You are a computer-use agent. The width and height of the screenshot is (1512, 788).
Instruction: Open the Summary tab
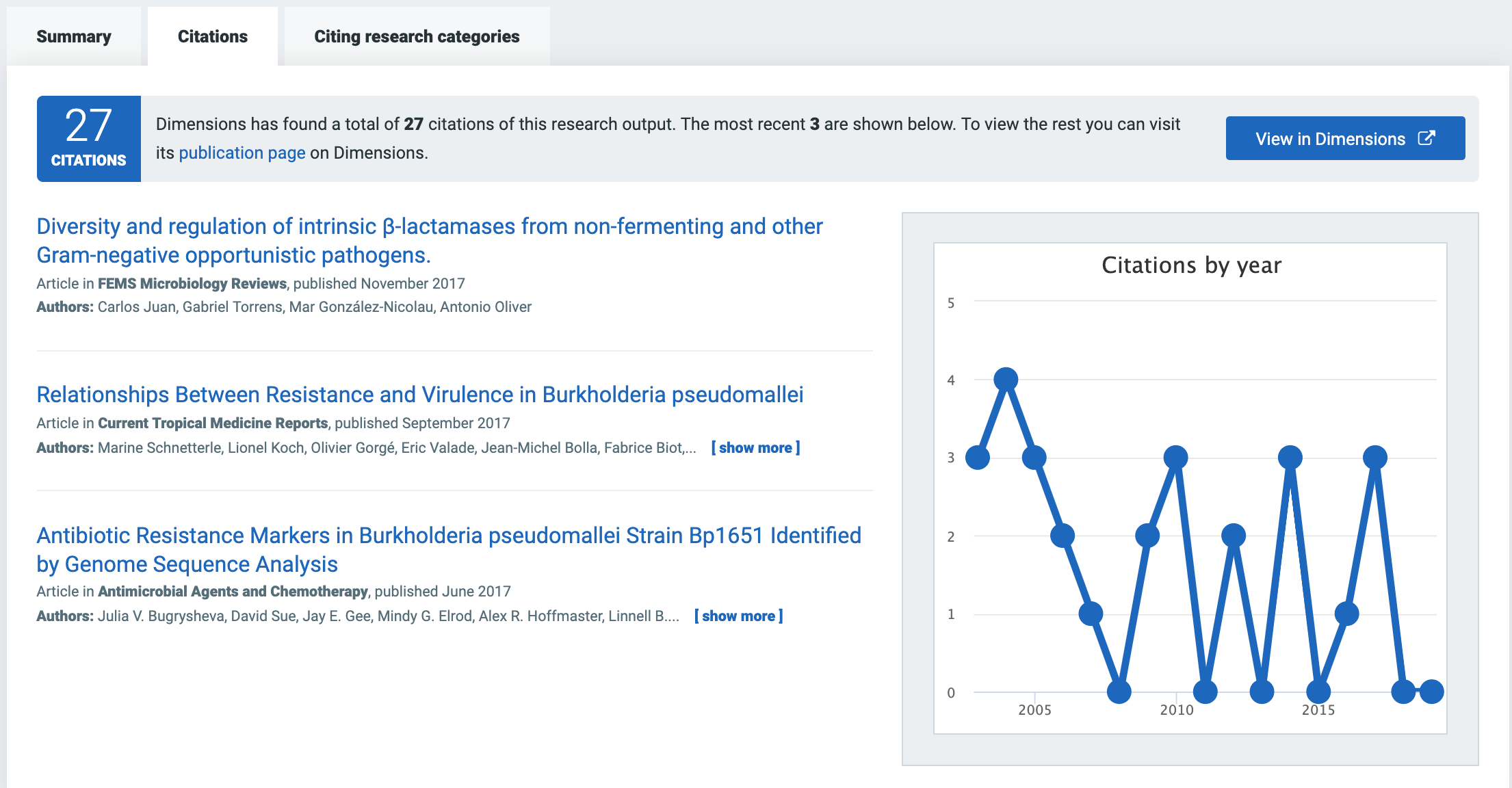pyautogui.click(x=74, y=37)
